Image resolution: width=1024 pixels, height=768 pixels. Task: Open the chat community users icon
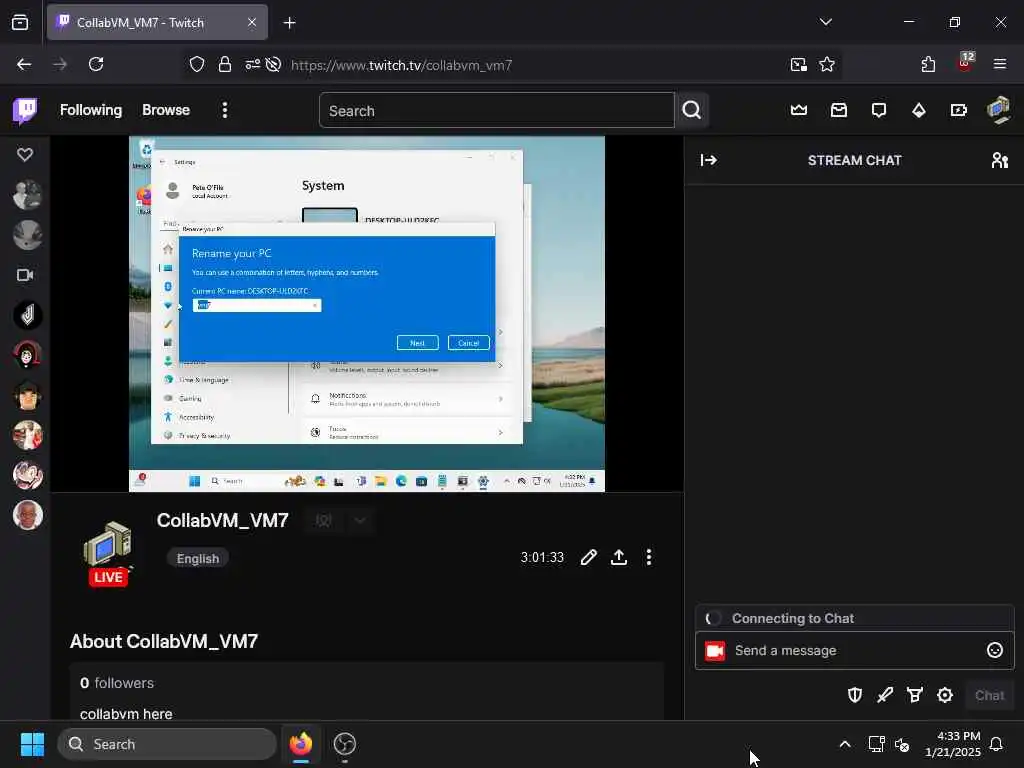pos(1000,160)
